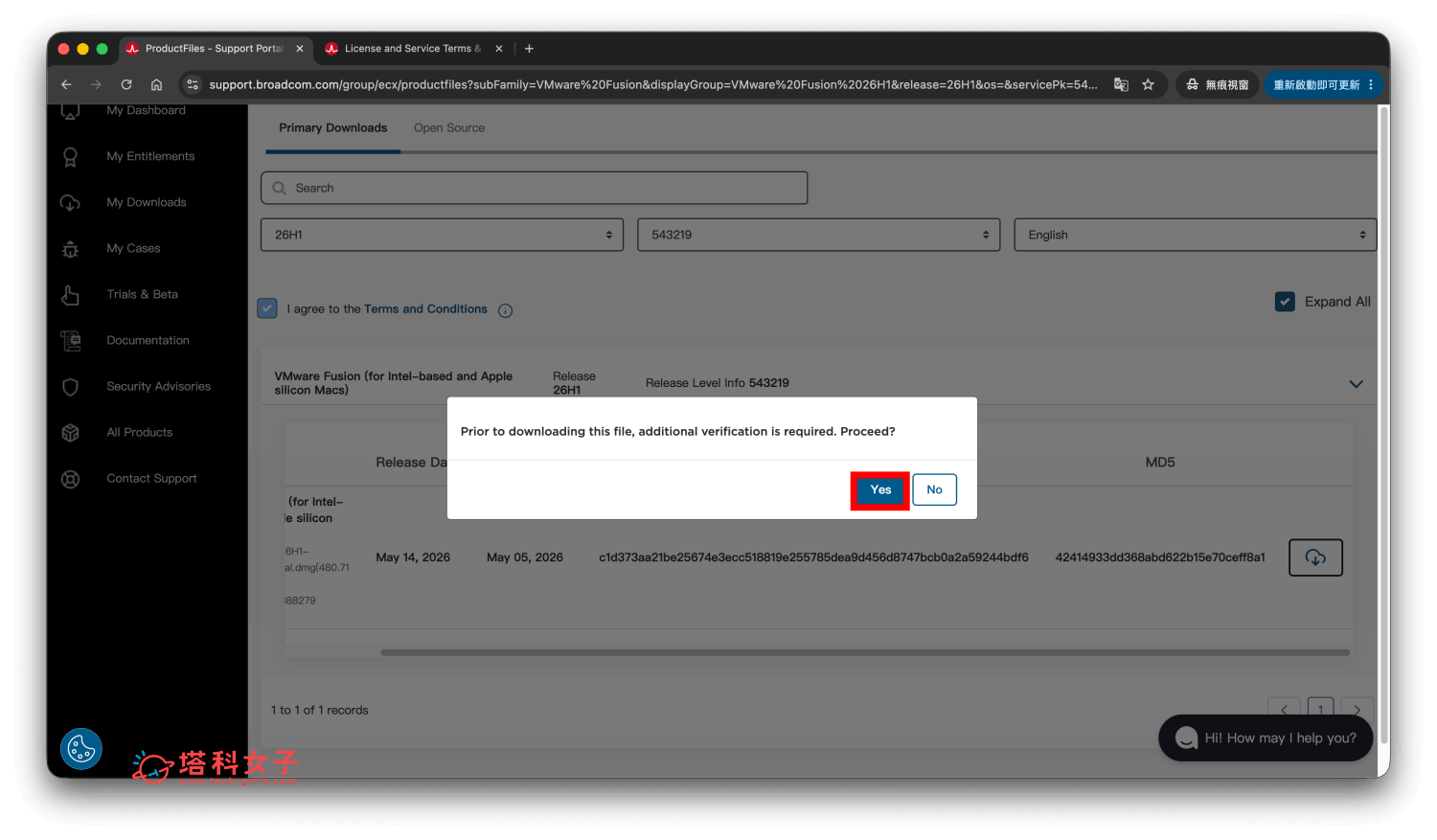
Task: Decline the verification dialog with No
Action: pyautogui.click(x=934, y=489)
